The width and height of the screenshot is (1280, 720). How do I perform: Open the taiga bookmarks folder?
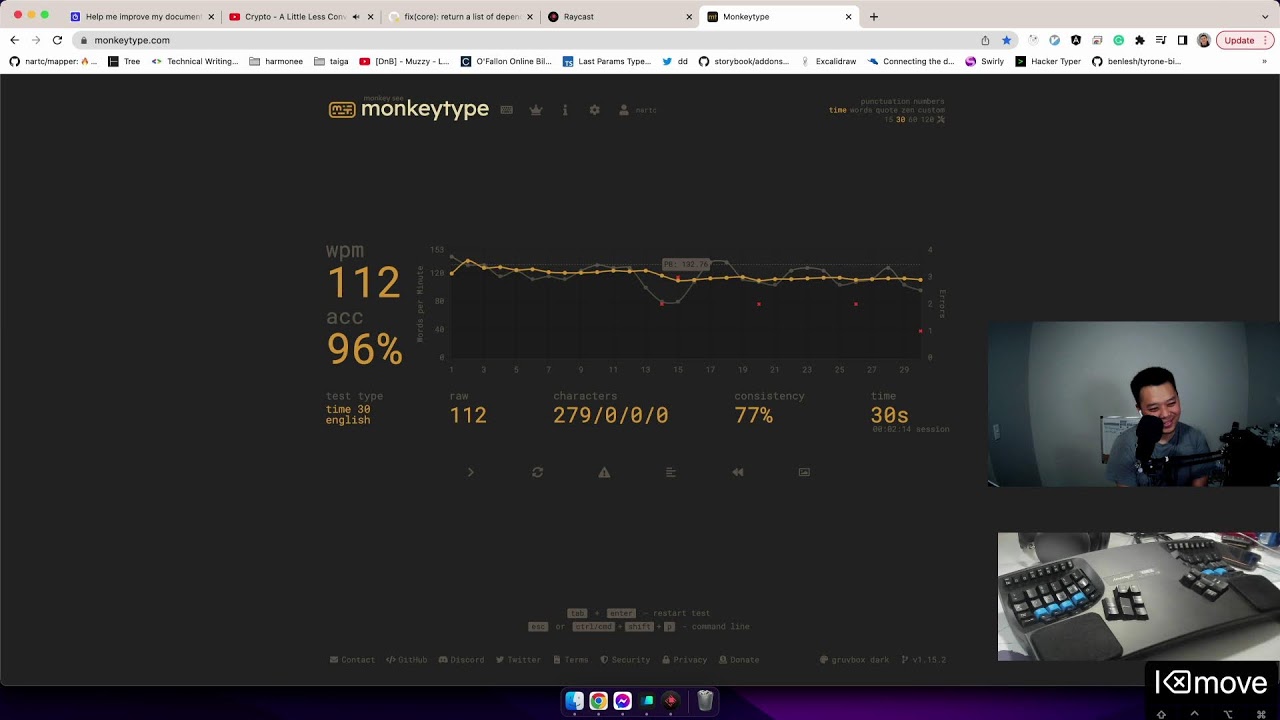[x=331, y=61]
